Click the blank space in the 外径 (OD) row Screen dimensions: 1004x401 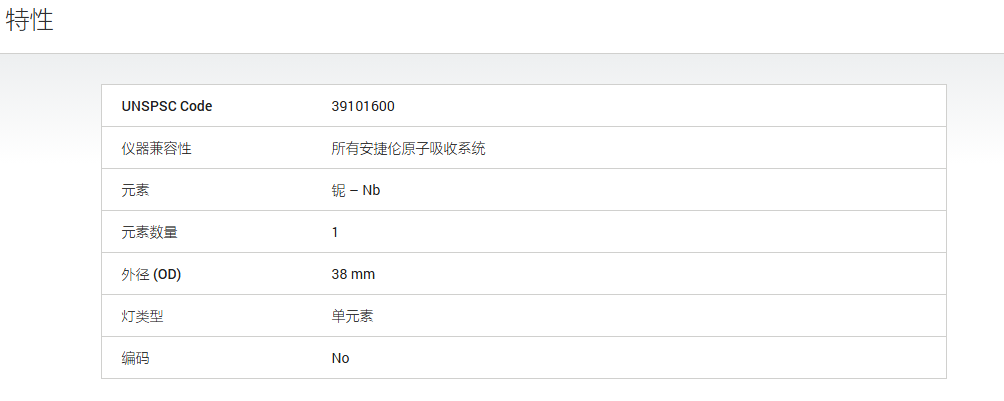coord(660,274)
